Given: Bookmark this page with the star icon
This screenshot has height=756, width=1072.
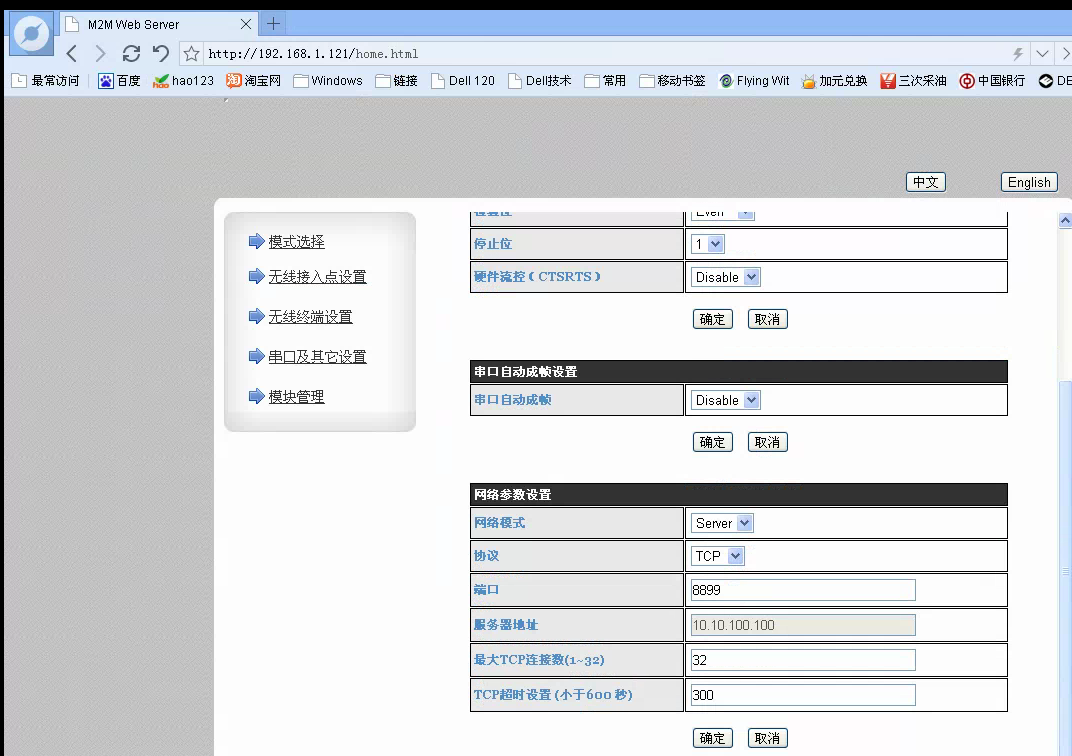Looking at the screenshot, I should click(x=191, y=53).
